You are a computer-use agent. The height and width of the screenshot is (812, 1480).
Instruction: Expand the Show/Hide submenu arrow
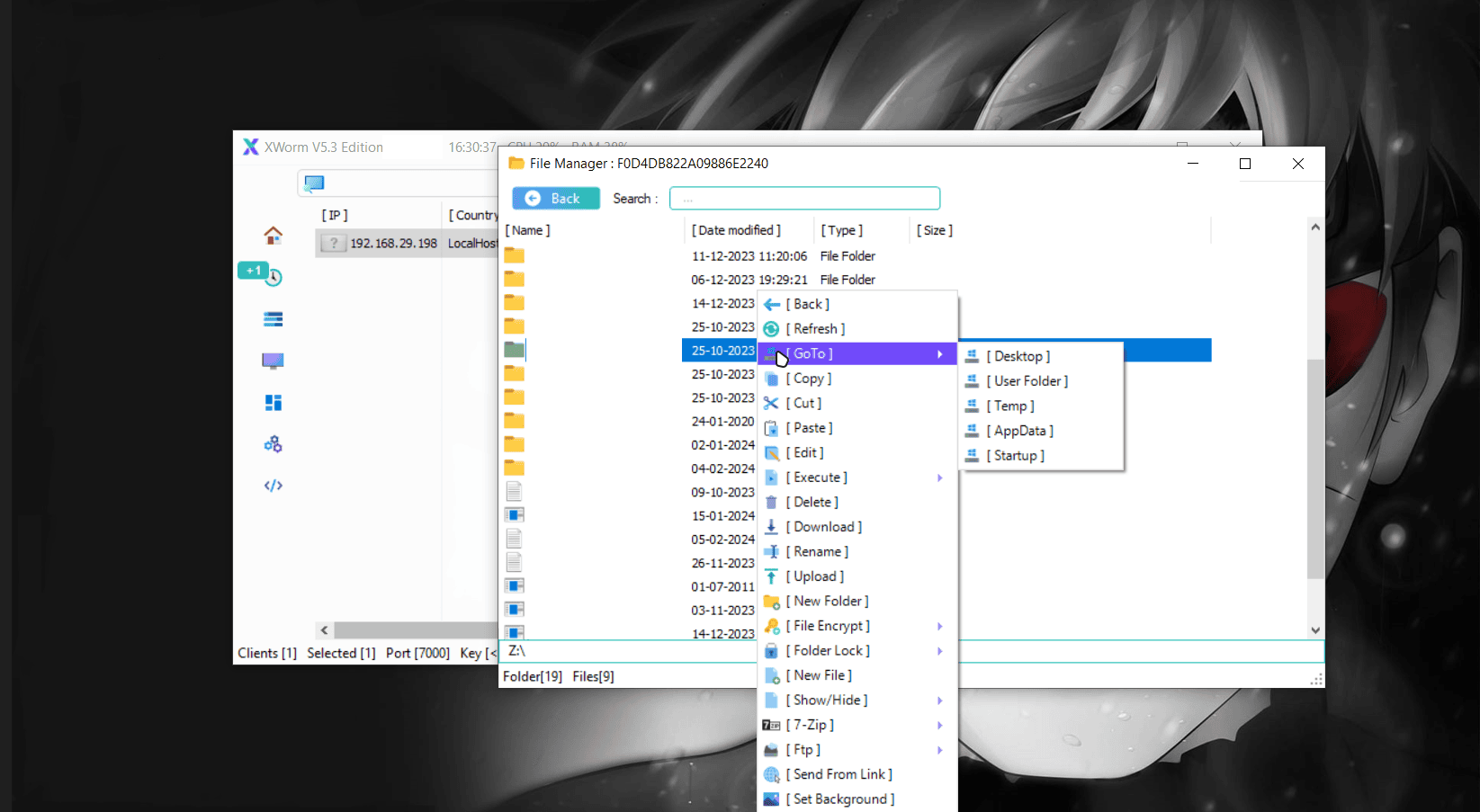[x=940, y=700]
